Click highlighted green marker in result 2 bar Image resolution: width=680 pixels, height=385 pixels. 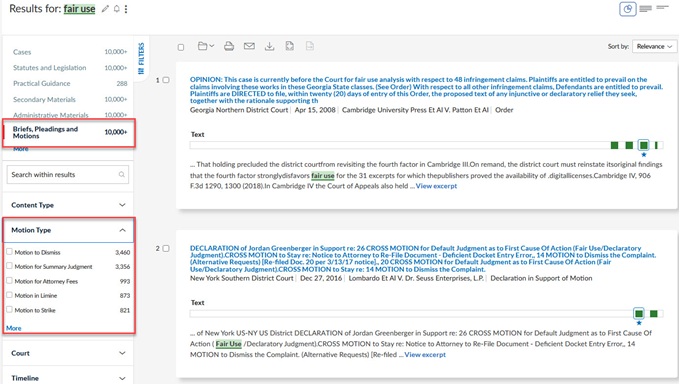click(639, 313)
